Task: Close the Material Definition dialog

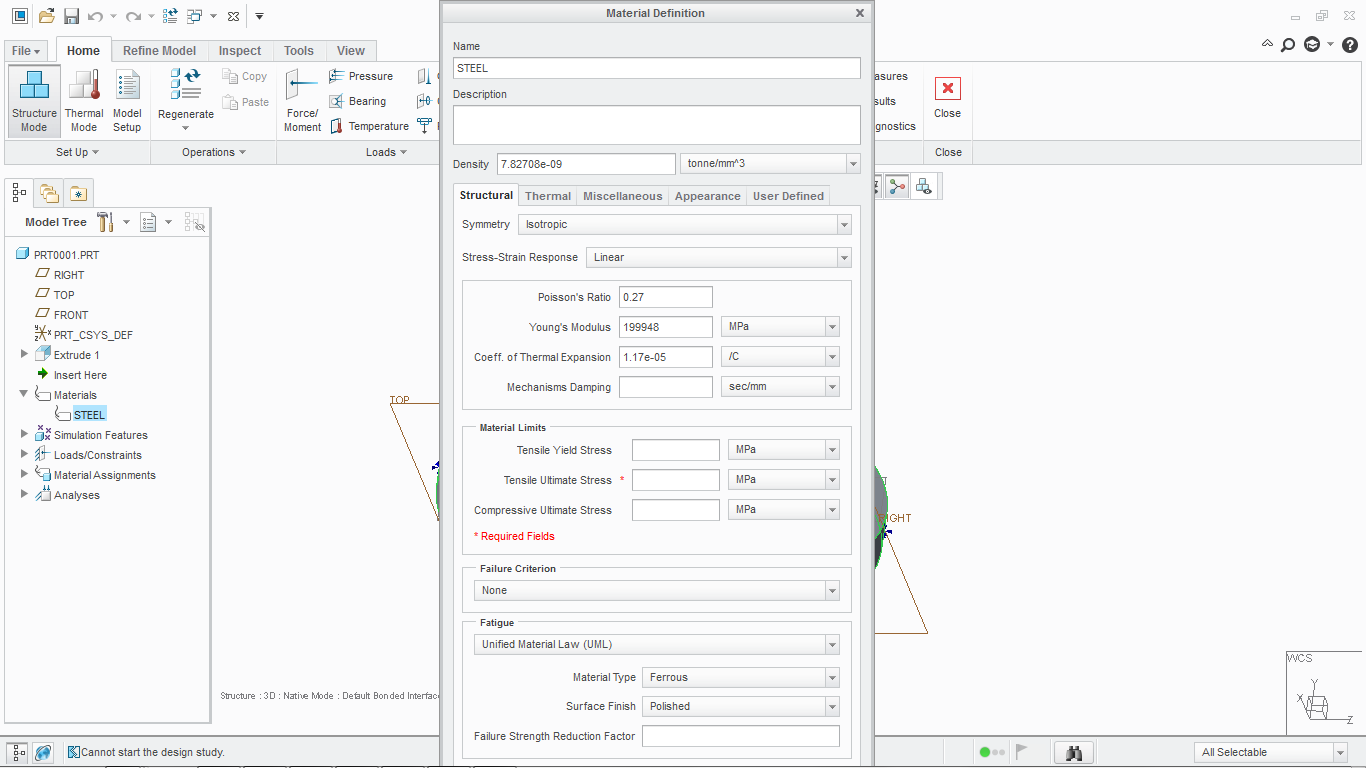Action: tap(860, 13)
